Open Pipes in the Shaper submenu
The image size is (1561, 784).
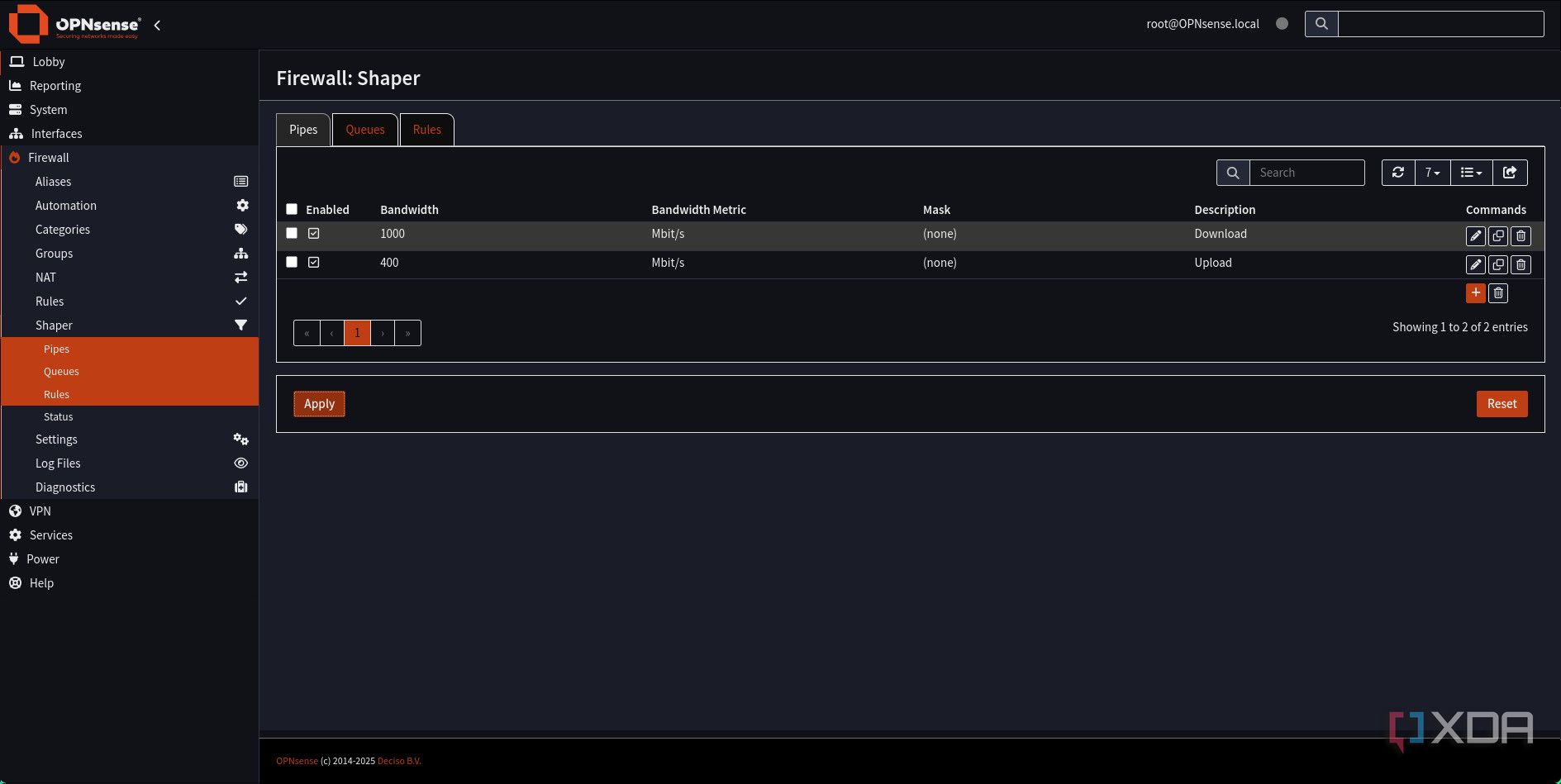[x=130, y=349]
